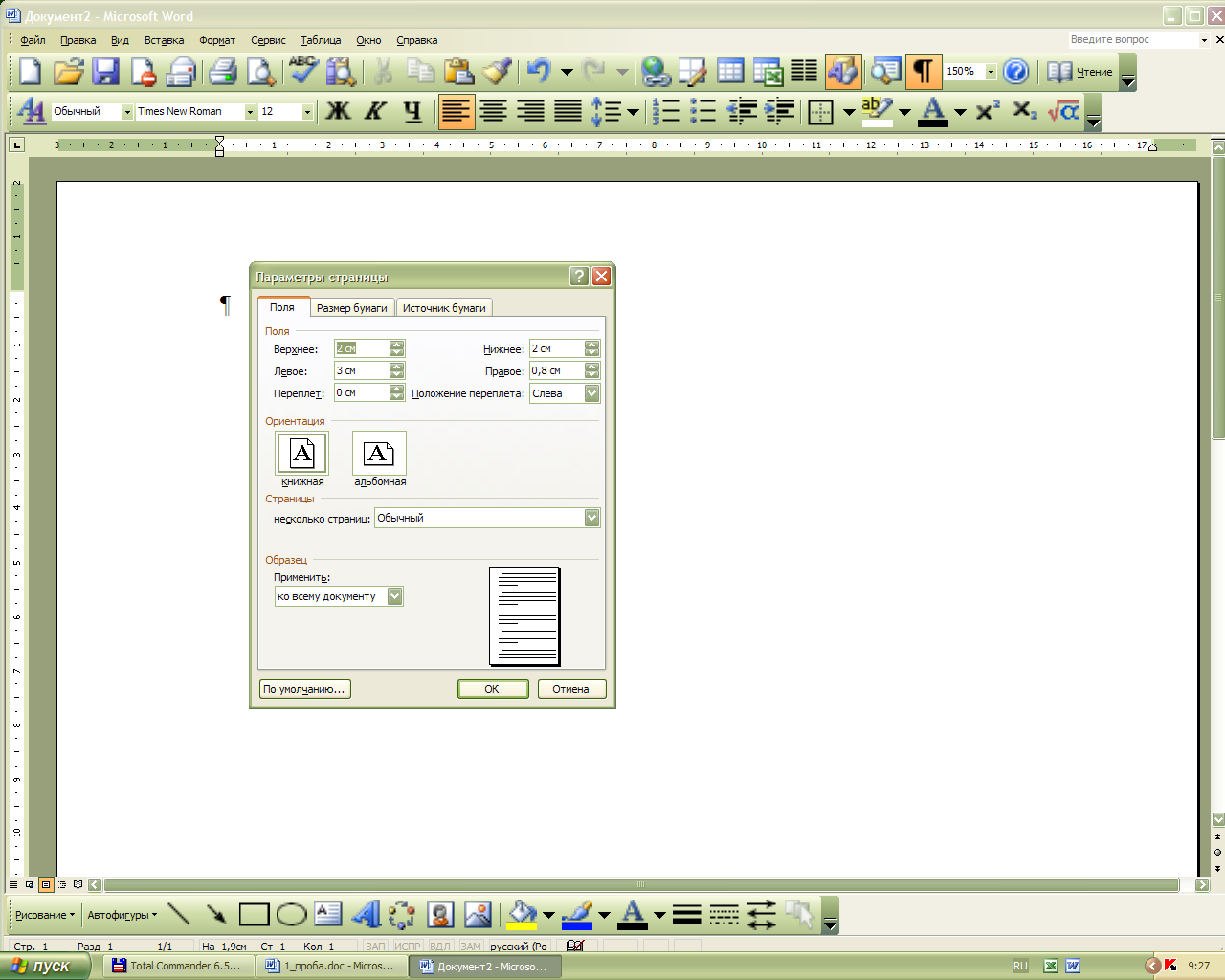1225x980 pixels.
Task: Open gutter position dropdown (Слева)
Action: (x=591, y=393)
